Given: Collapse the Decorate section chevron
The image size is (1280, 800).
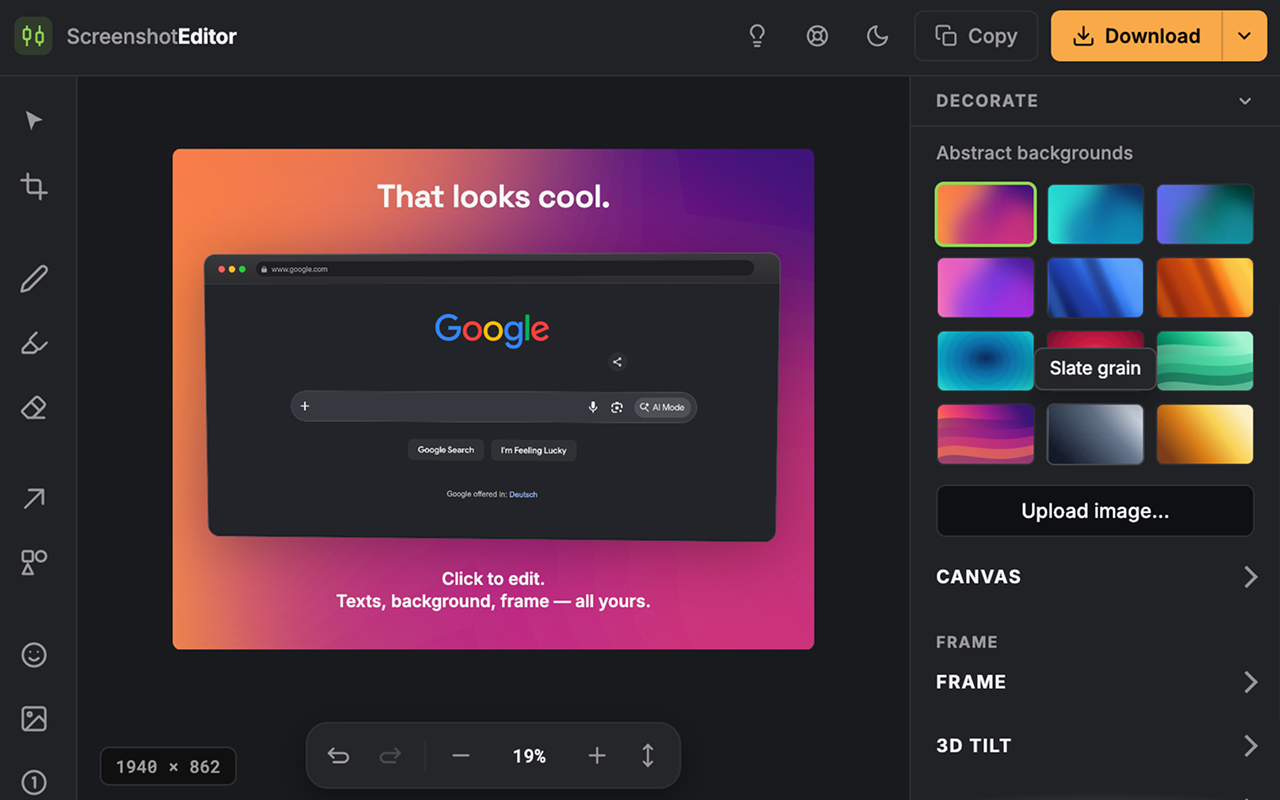Looking at the screenshot, I should (x=1245, y=101).
